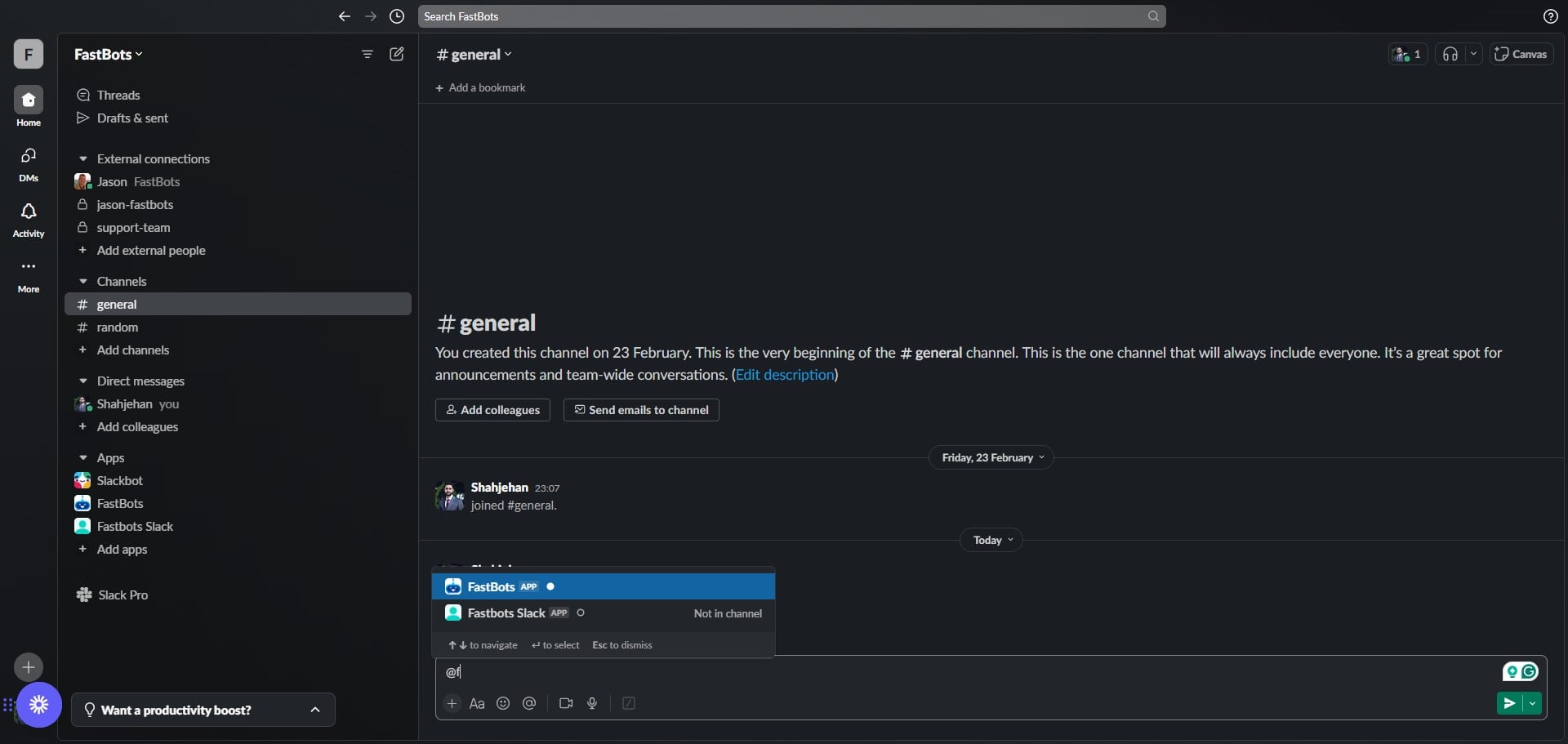Open the Activity tab
The width and height of the screenshot is (1568, 744).
click(x=29, y=219)
